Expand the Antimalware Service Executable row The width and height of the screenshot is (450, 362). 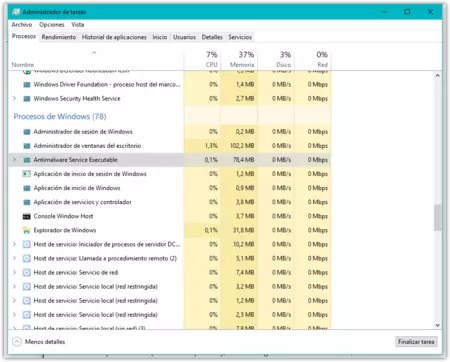(x=14, y=160)
